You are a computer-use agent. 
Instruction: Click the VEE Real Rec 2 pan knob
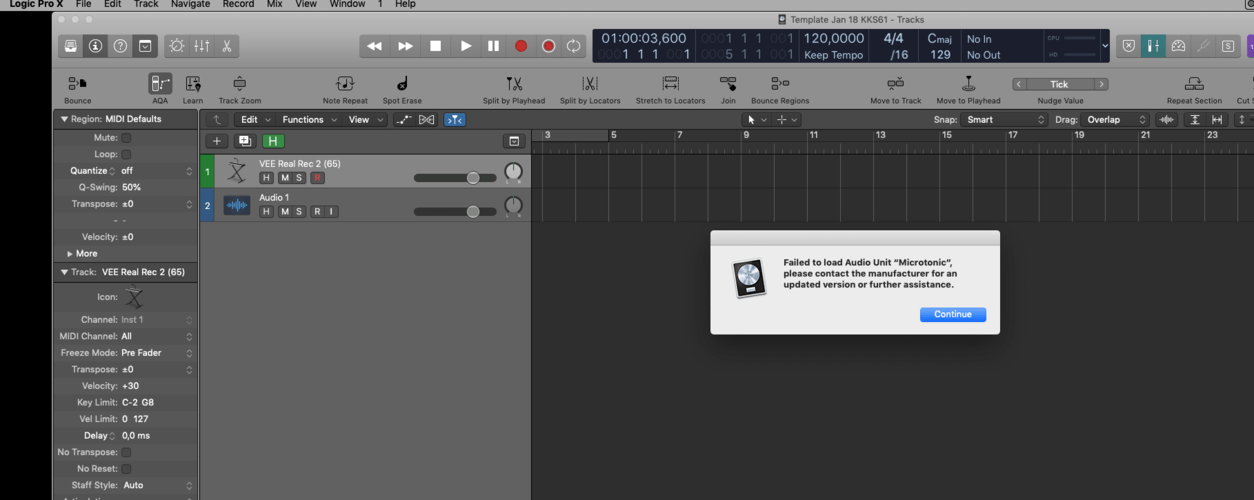tap(513, 173)
